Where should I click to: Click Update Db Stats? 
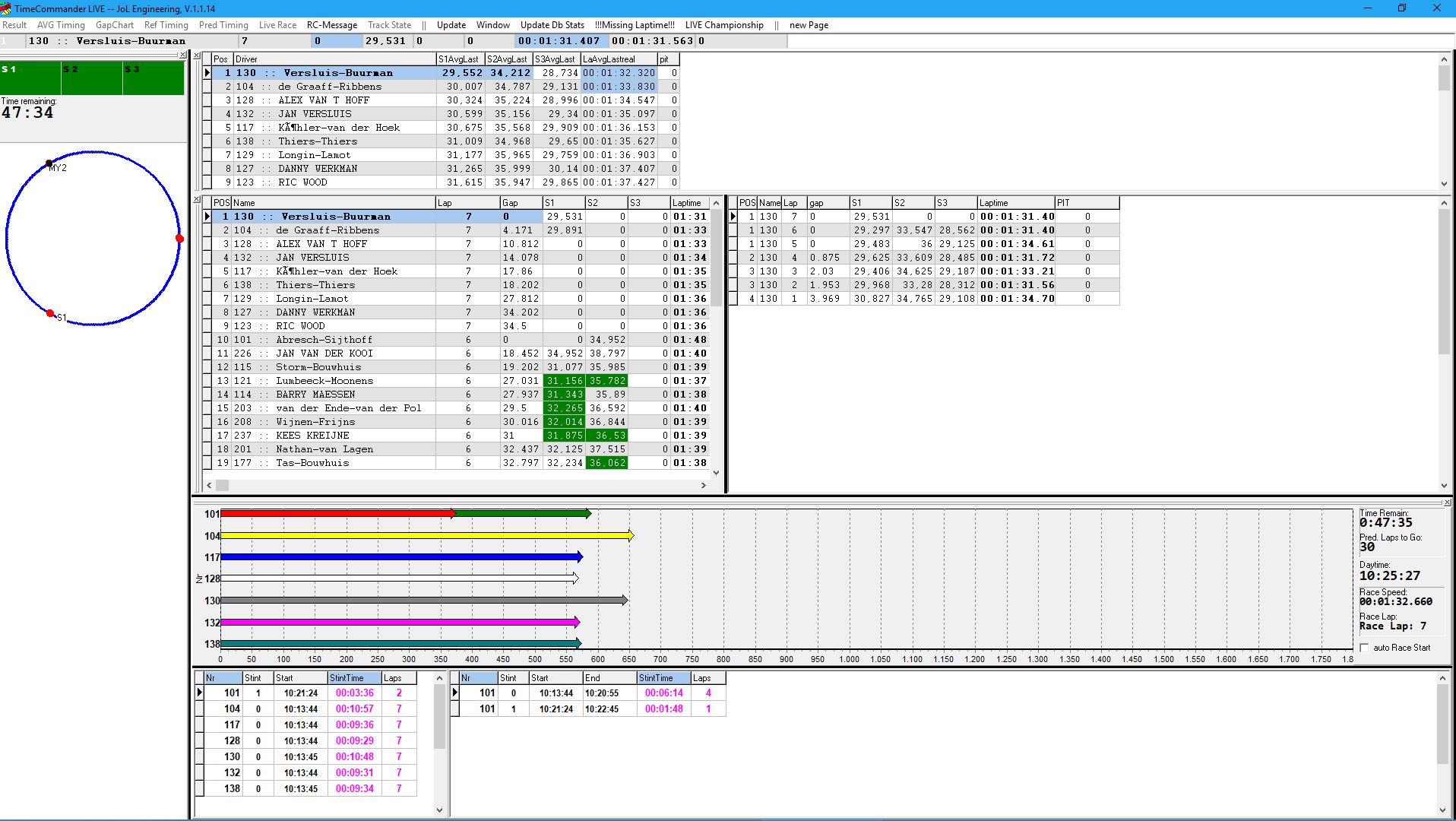[x=552, y=25]
